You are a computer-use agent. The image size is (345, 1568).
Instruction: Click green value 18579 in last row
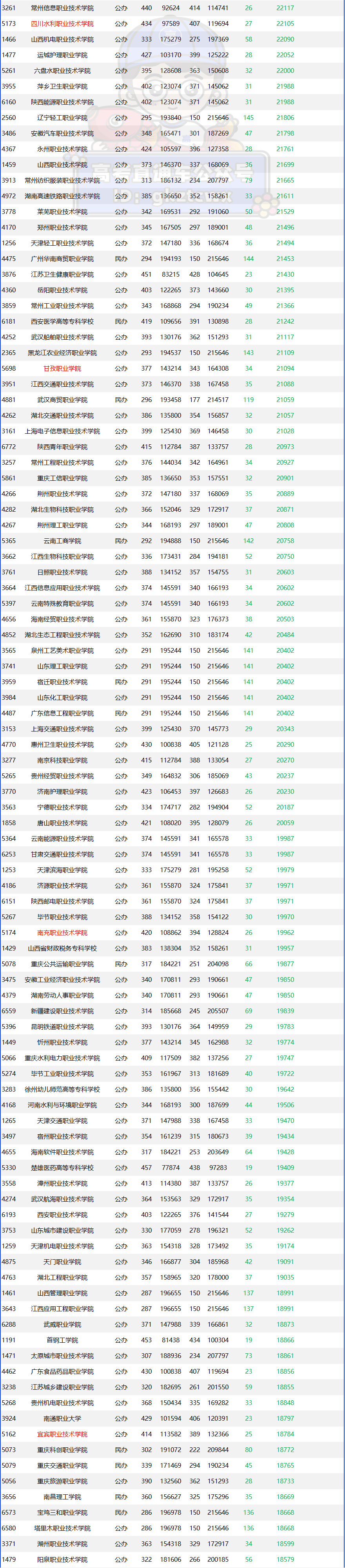coord(285,1559)
